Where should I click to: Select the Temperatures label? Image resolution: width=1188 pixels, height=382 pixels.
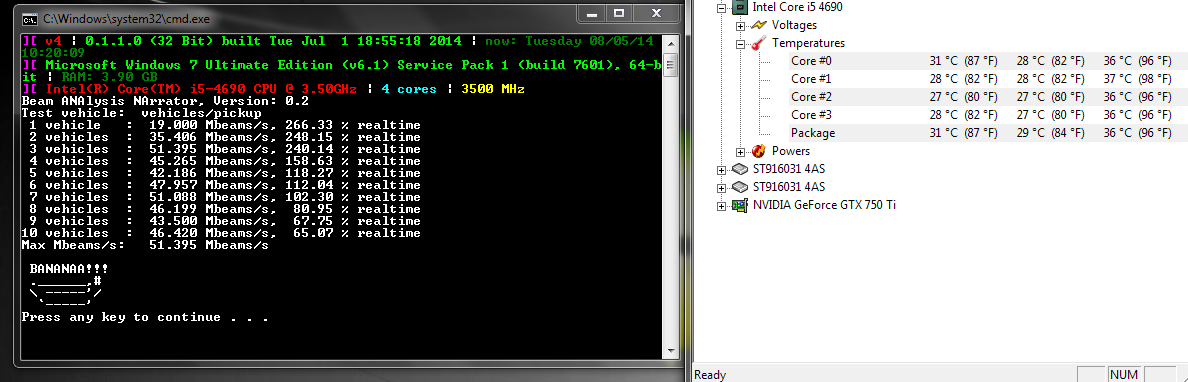(x=808, y=43)
